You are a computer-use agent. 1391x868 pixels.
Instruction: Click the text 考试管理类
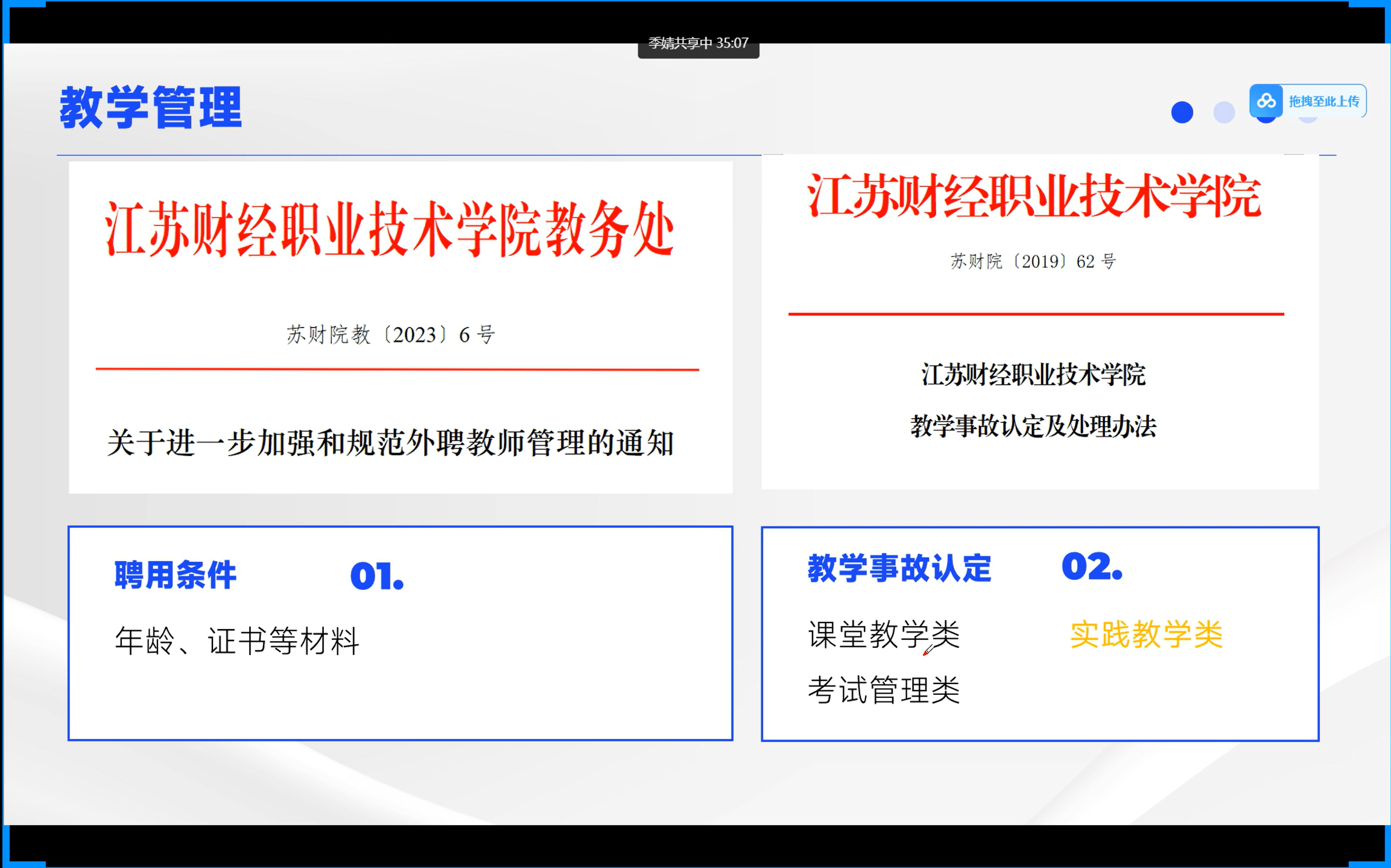click(884, 690)
